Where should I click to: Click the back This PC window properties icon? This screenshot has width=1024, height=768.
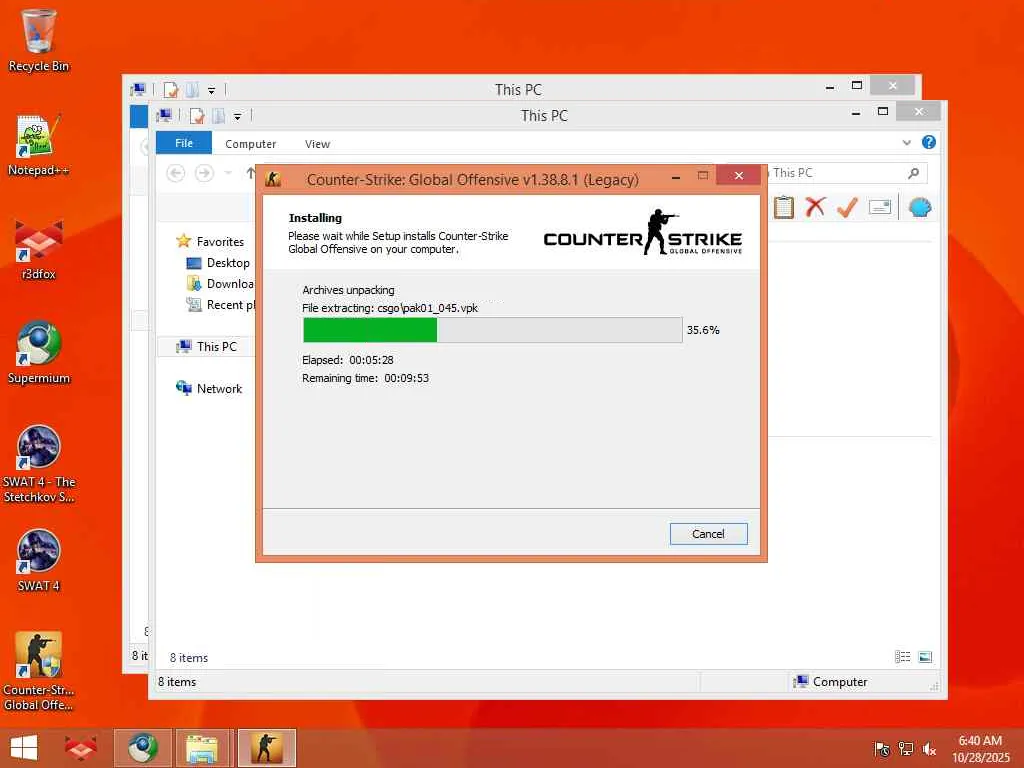170,90
